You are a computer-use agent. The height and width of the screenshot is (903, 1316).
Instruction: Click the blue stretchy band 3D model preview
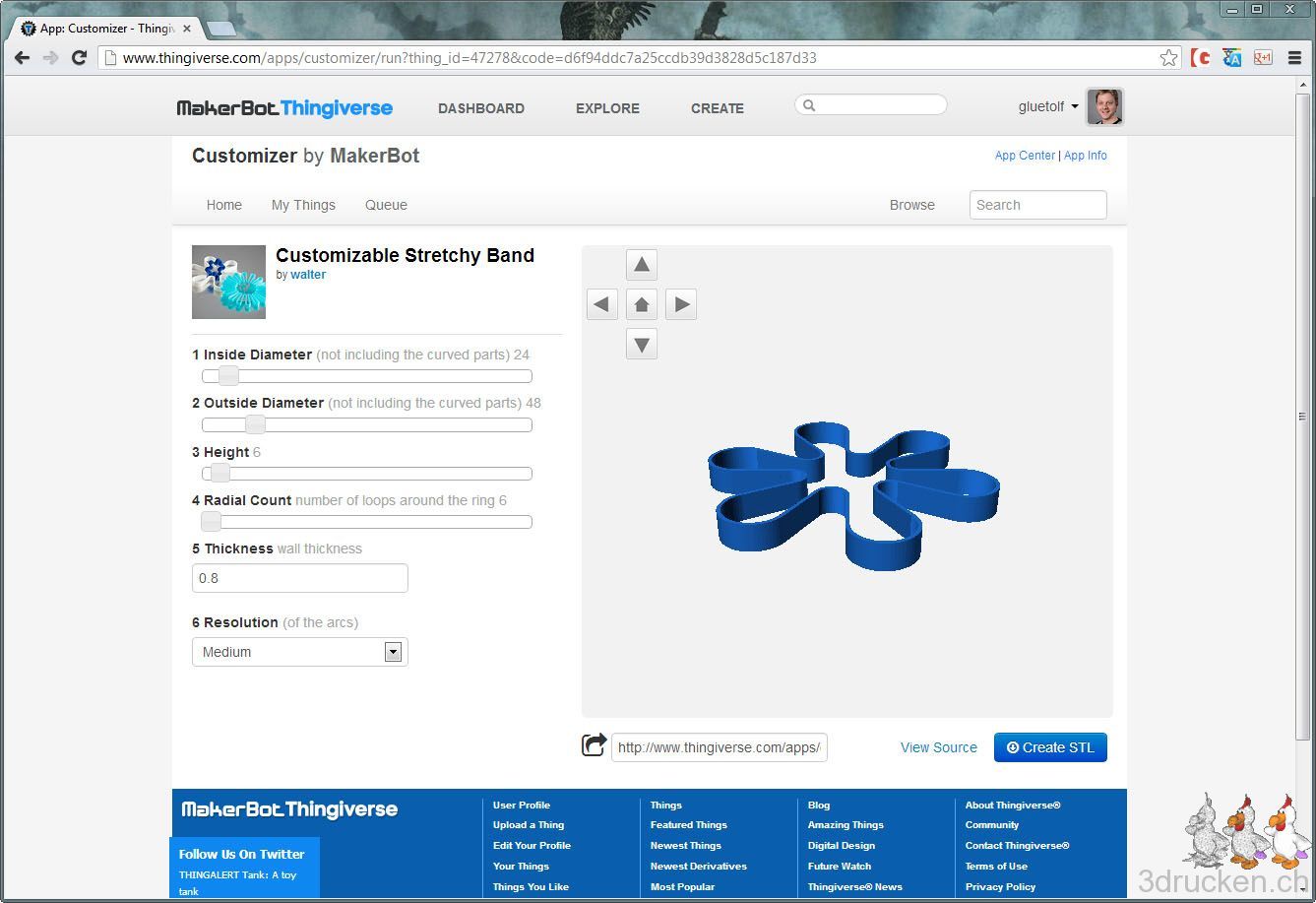pyautogui.click(x=853, y=494)
